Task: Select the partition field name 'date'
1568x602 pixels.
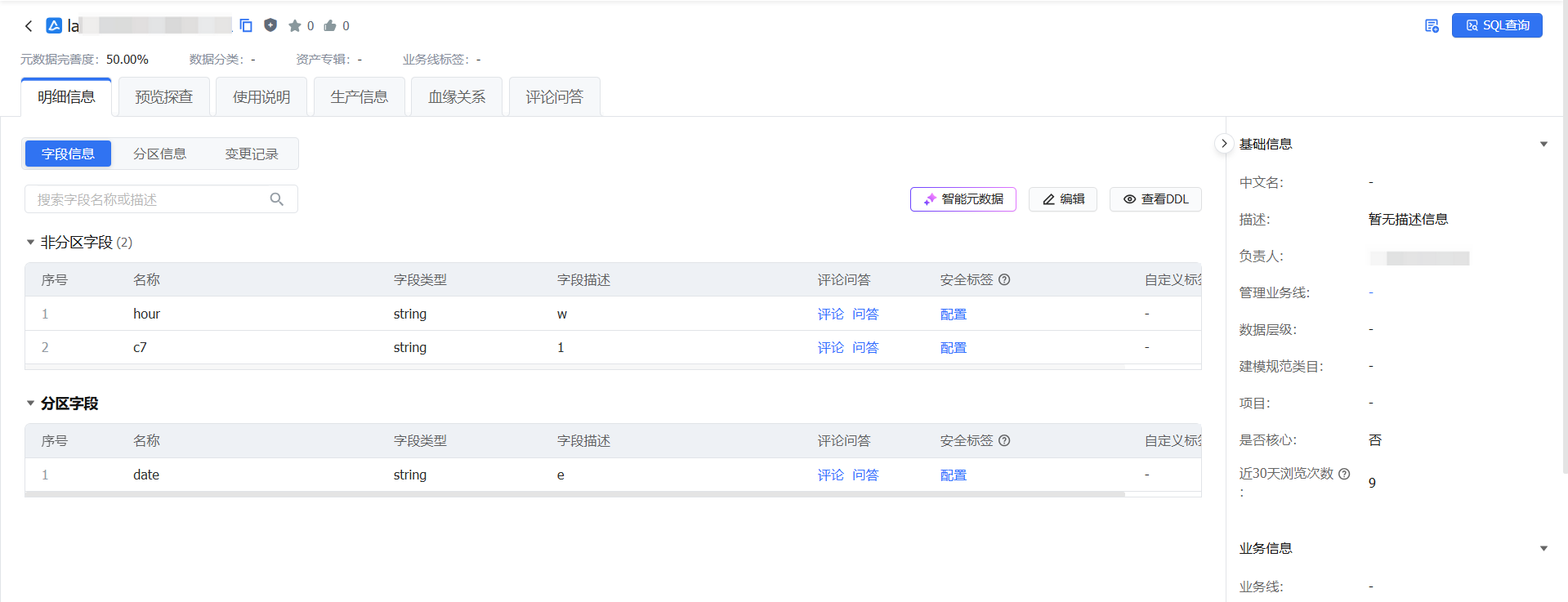Action: coord(146,475)
